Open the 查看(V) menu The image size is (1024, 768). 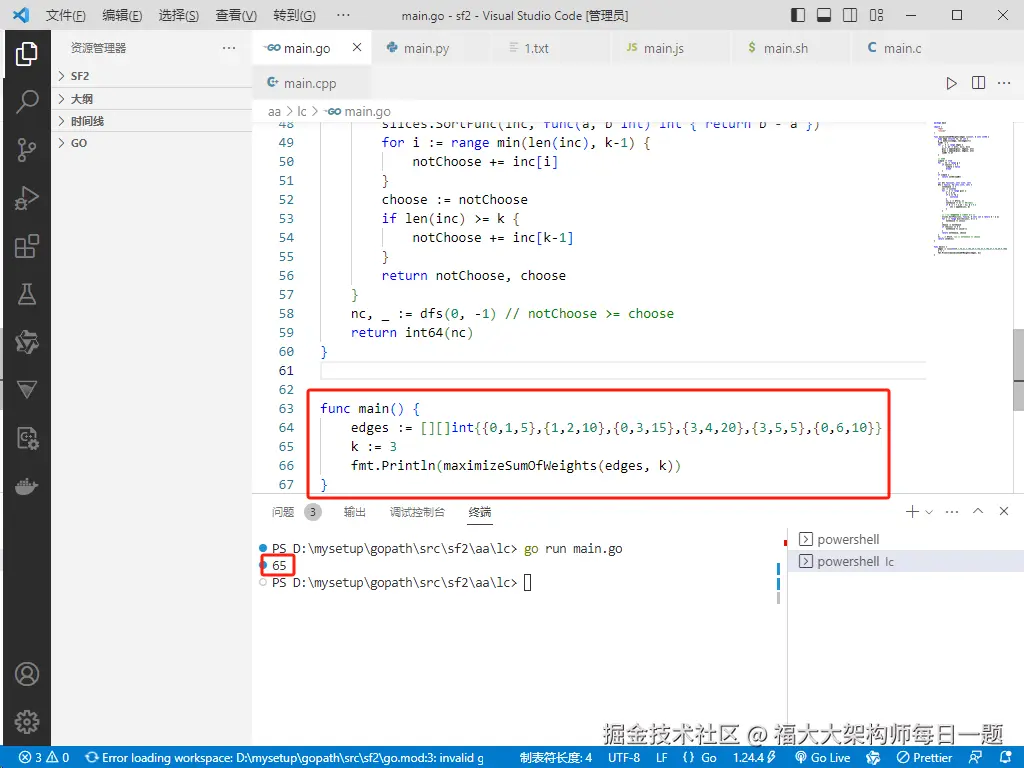point(236,15)
